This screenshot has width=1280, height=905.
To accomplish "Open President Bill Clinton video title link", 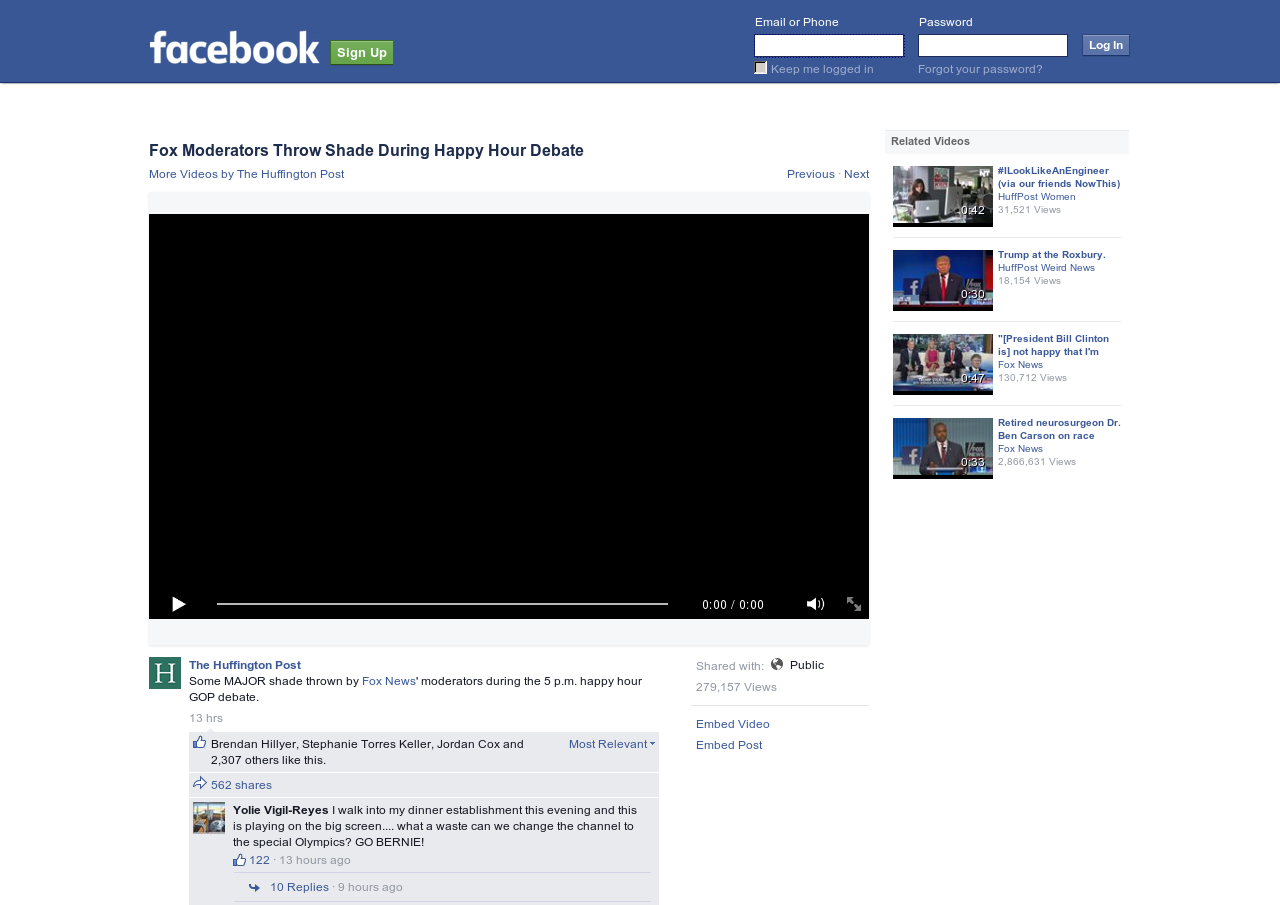I will coord(1054,345).
